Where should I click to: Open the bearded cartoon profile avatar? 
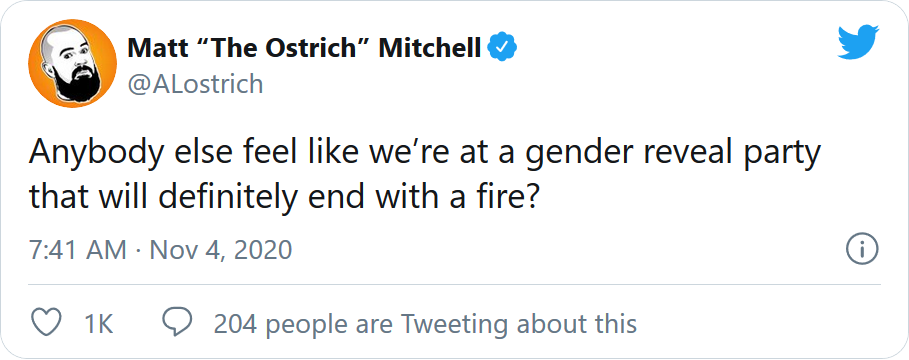click(72, 63)
